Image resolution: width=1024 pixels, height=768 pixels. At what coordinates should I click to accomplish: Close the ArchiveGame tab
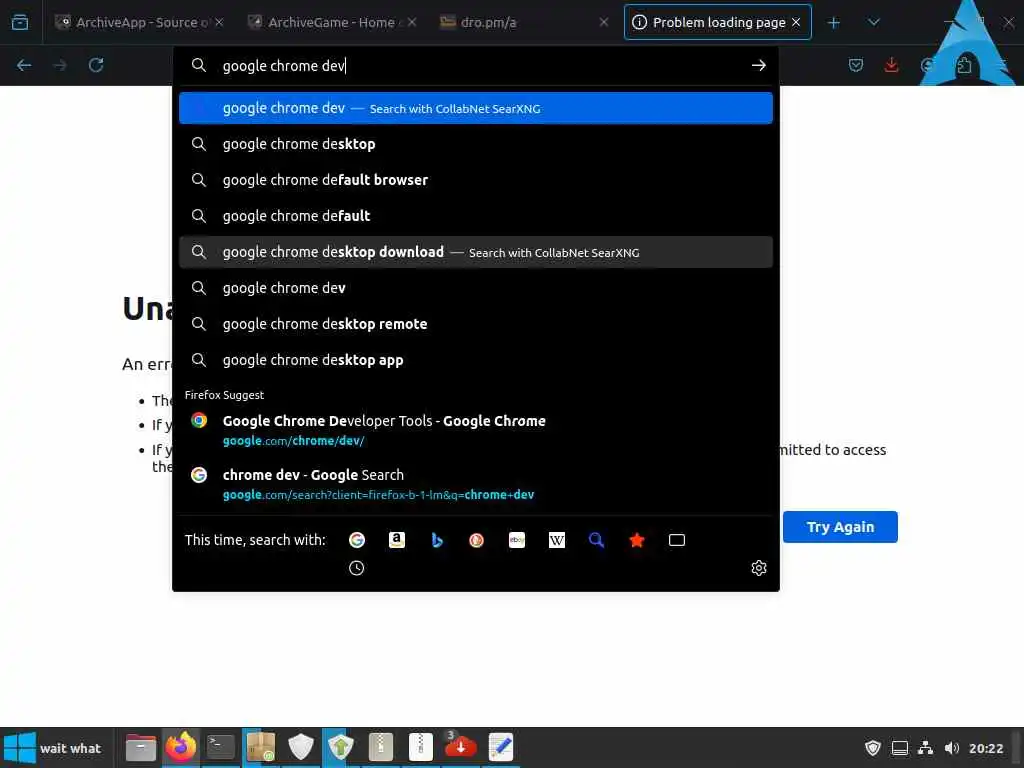412,22
